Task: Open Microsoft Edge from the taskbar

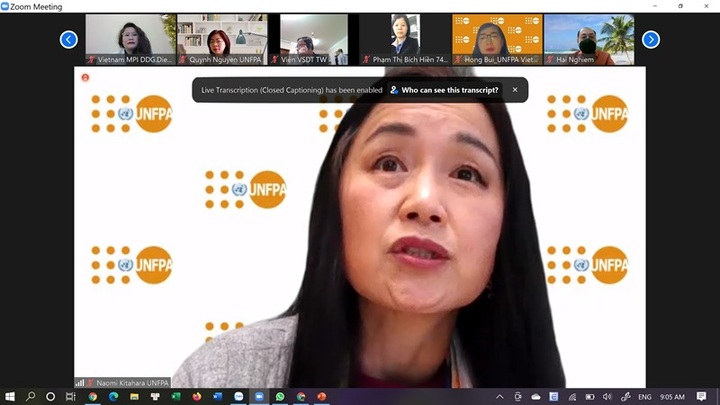Action: (113, 396)
